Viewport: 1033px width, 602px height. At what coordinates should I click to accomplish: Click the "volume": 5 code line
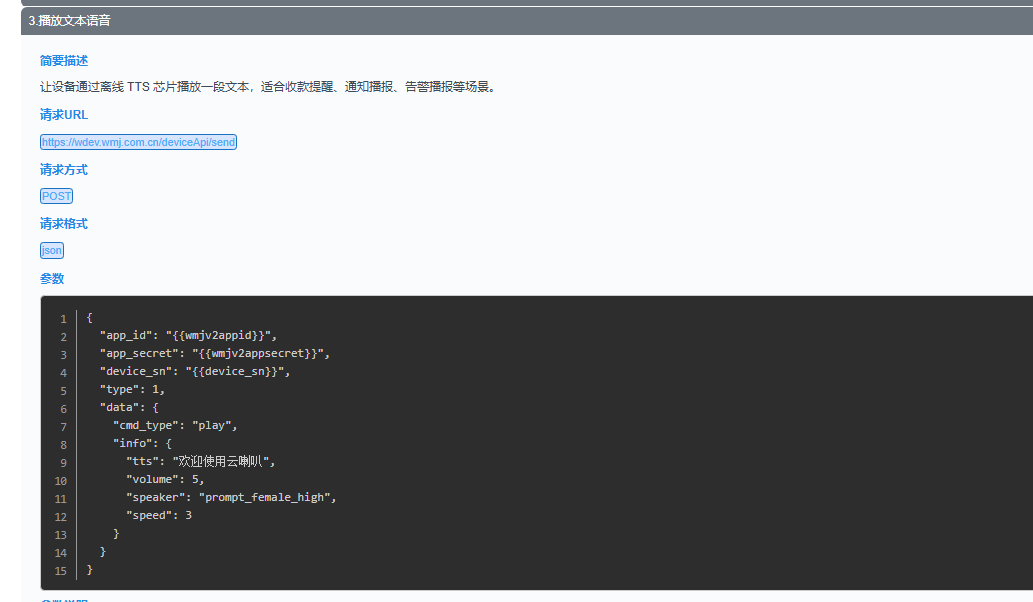coord(165,479)
